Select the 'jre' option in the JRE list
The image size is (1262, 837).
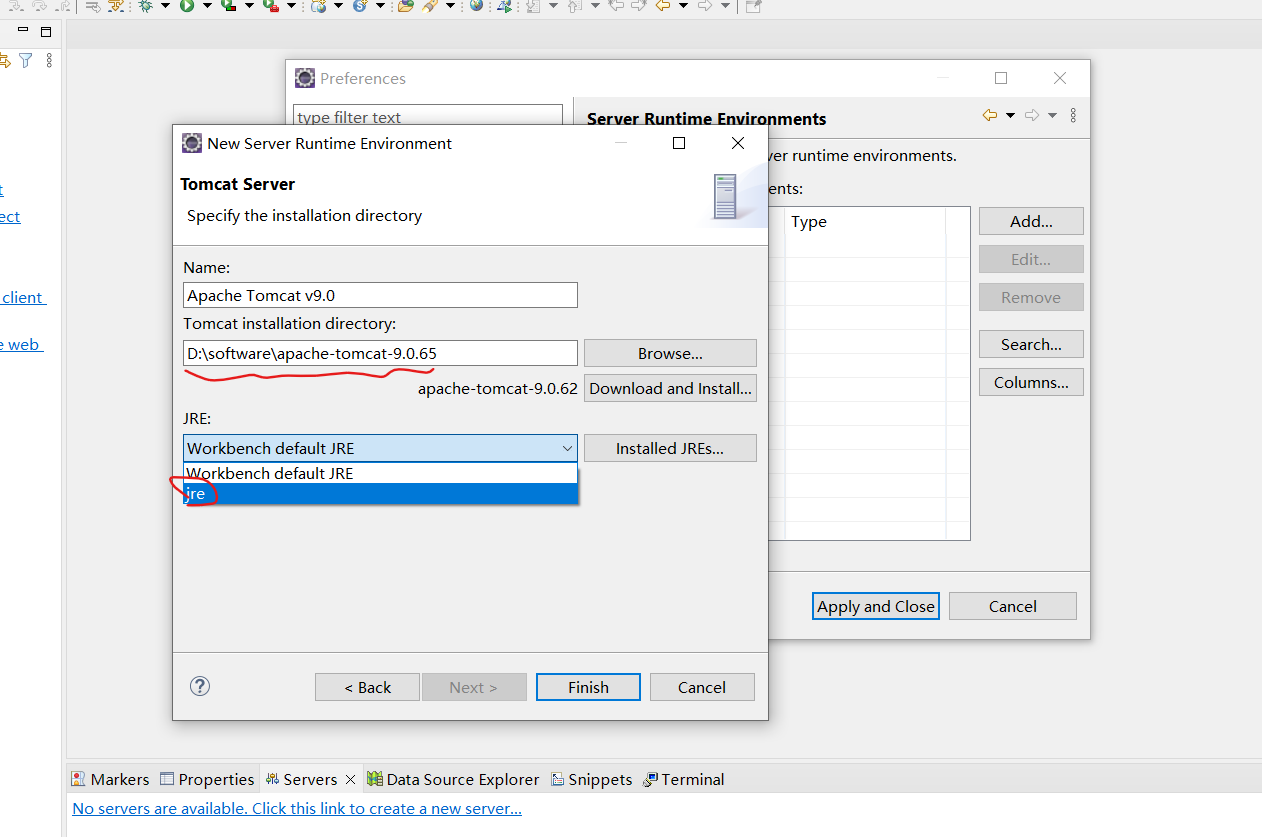point(381,493)
